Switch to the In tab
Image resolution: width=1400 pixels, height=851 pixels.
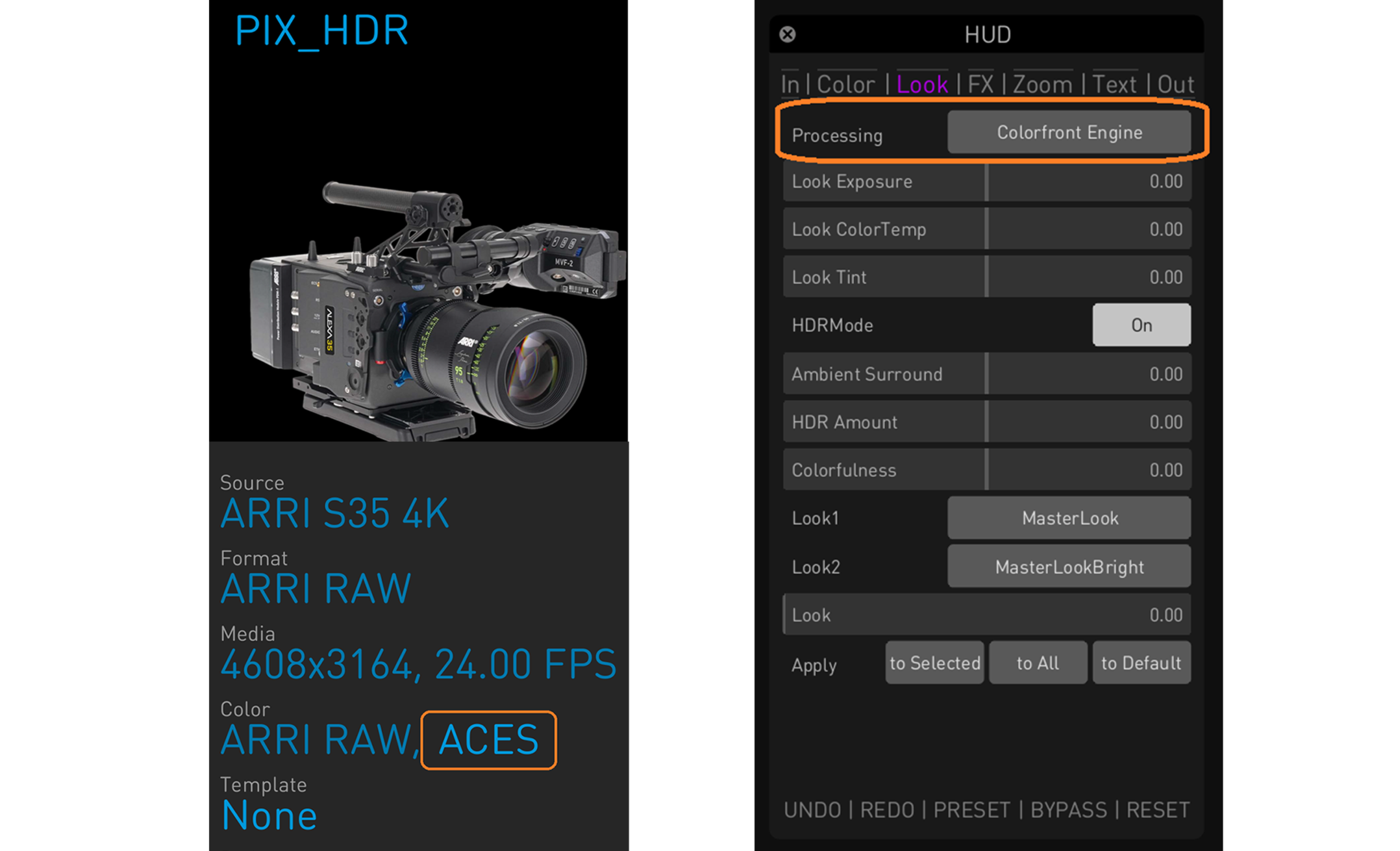point(790,84)
